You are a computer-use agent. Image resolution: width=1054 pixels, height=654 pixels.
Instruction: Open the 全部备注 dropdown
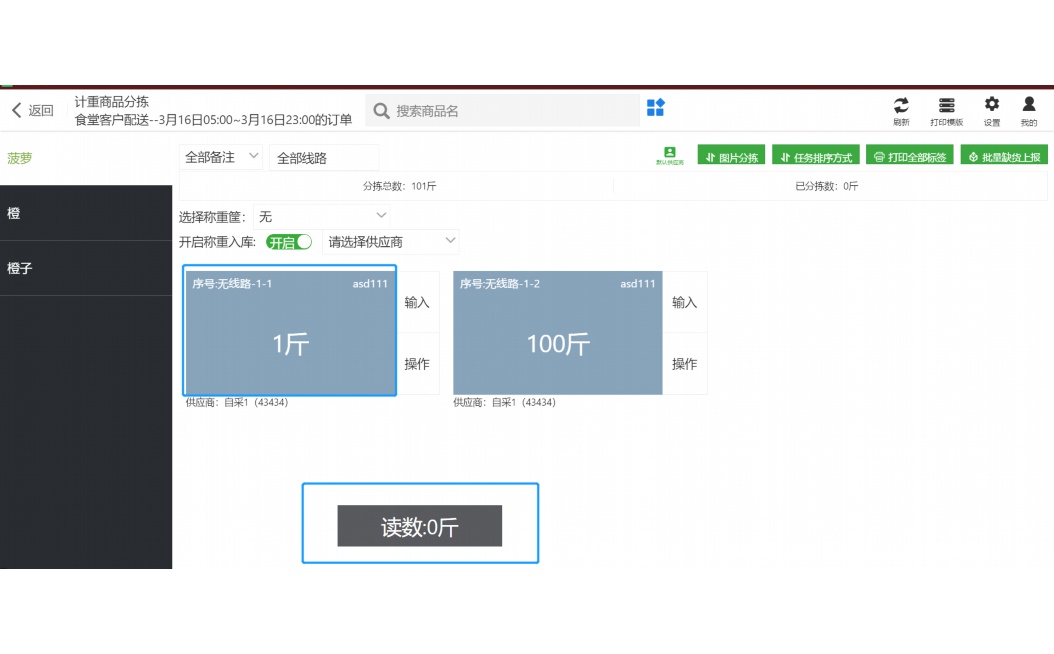click(220, 157)
